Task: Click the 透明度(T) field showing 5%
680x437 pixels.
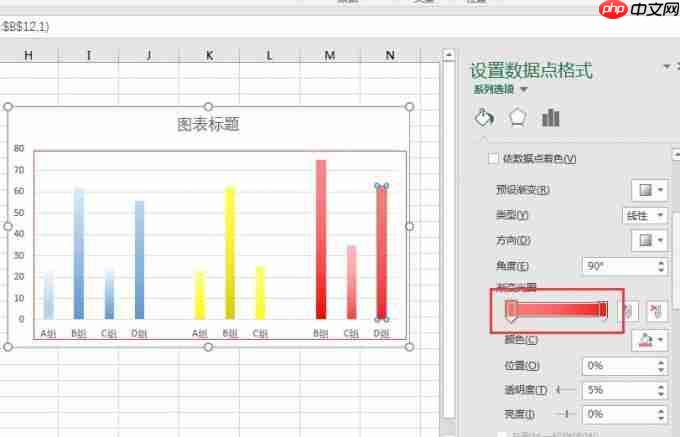Action: pos(618,390)
